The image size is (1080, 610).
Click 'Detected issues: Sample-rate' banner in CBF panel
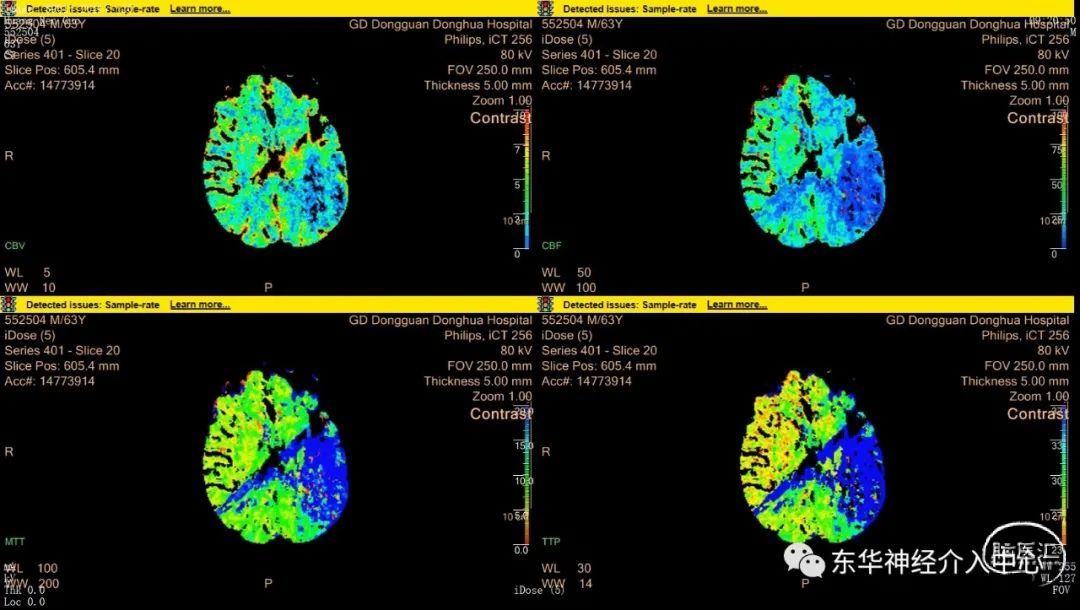(630, 9)
